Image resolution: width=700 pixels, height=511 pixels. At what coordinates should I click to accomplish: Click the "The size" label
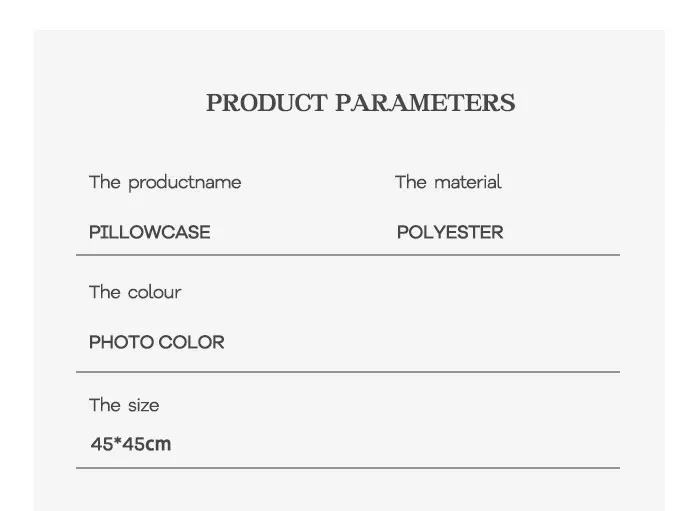(x=124, y=405)
